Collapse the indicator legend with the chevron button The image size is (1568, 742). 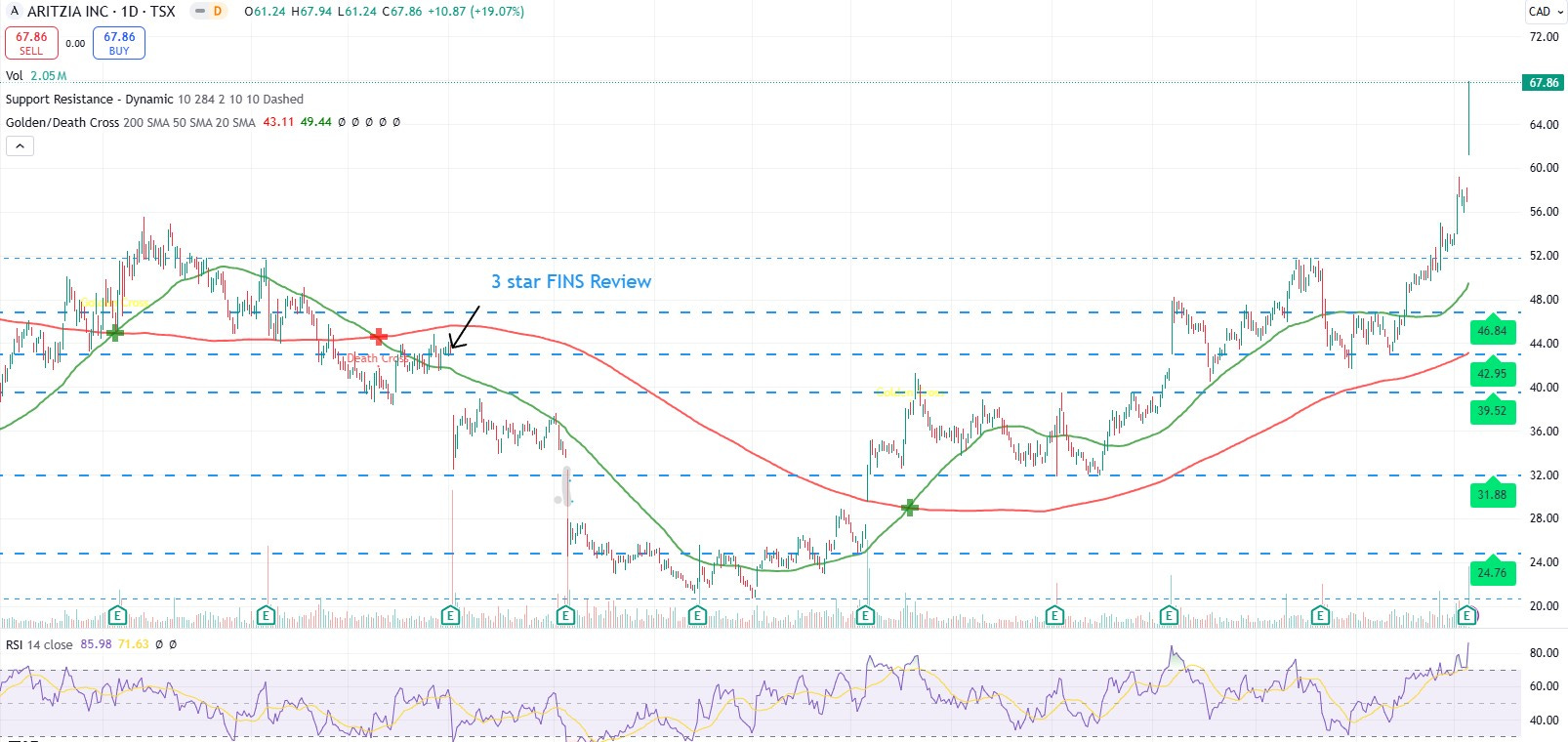(x=20, y=146)
